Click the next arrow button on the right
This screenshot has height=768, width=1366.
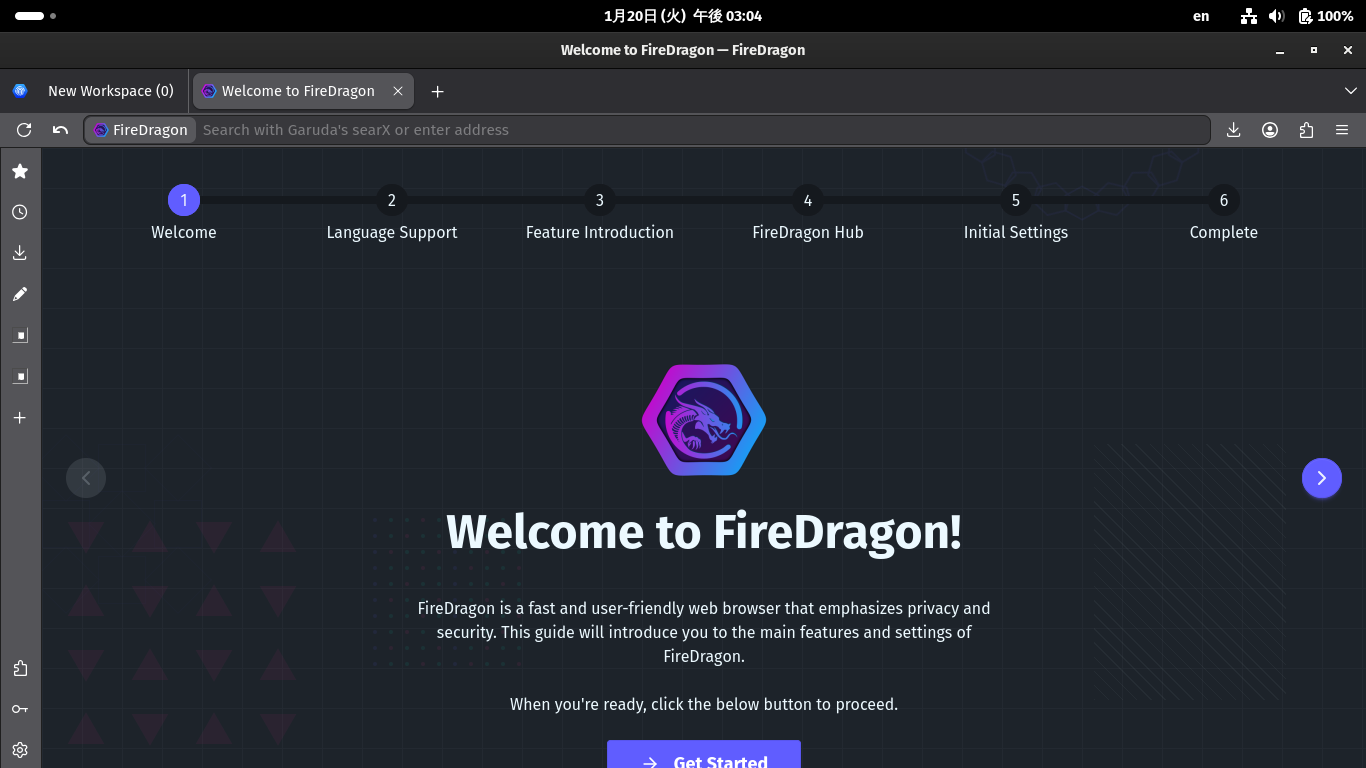click(x=1322, y=478)
